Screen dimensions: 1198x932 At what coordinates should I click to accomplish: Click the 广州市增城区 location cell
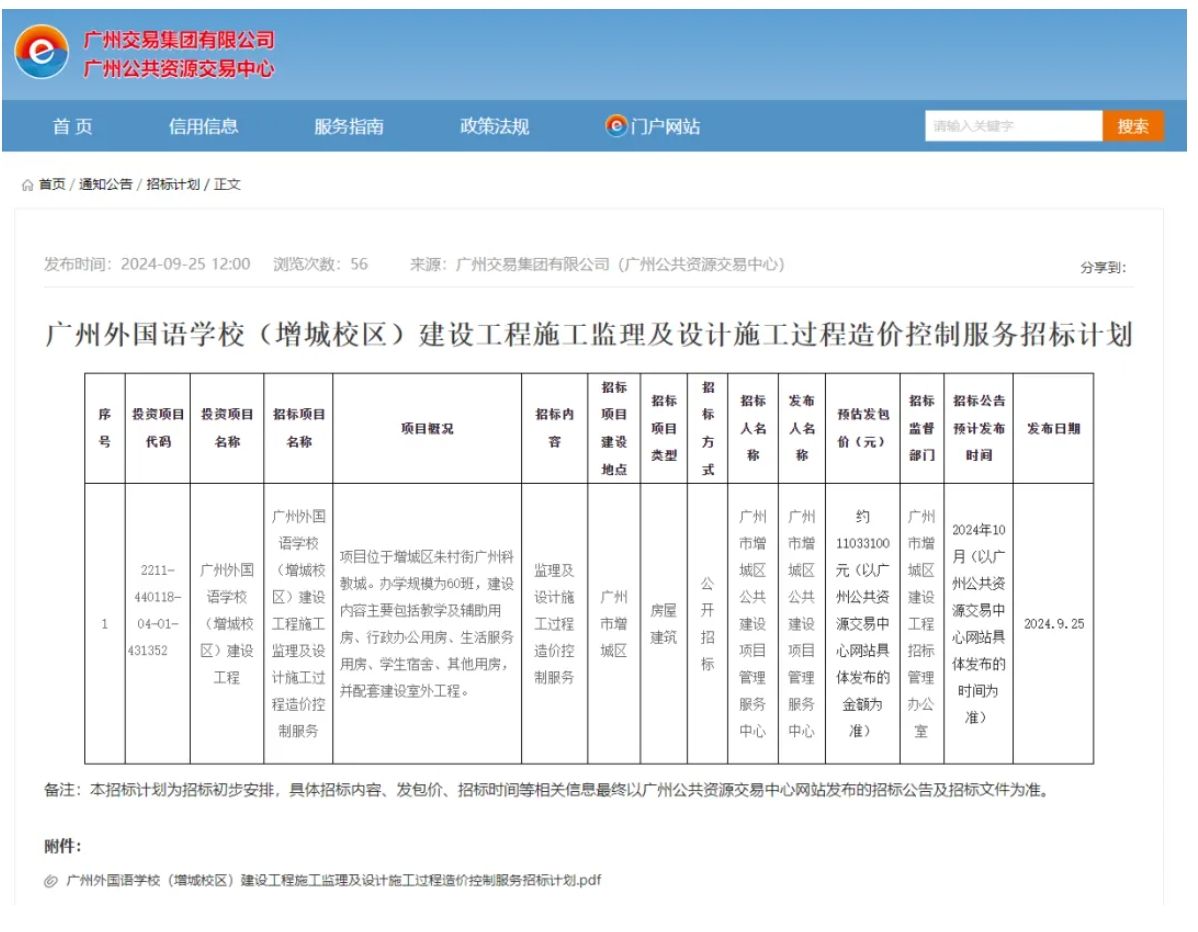[614, 623]
